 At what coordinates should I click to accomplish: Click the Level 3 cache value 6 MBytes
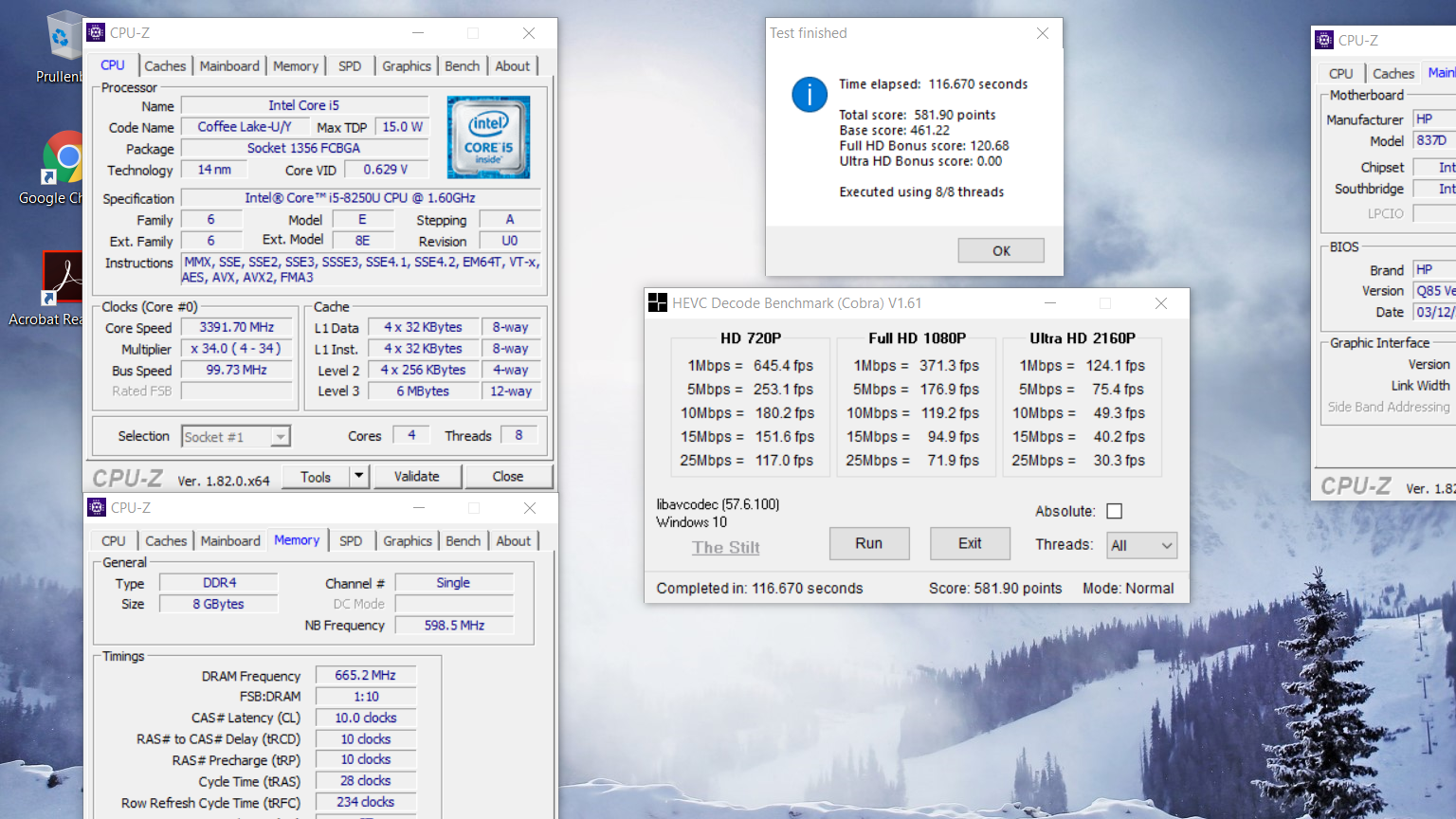click(x=423, y=391)
